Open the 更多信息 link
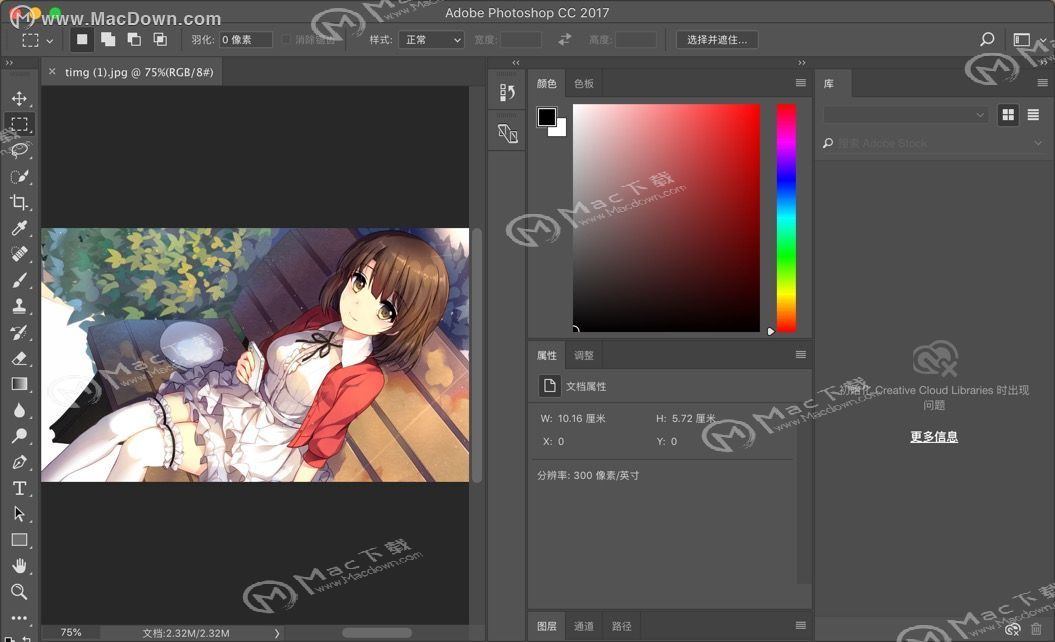 934,436
